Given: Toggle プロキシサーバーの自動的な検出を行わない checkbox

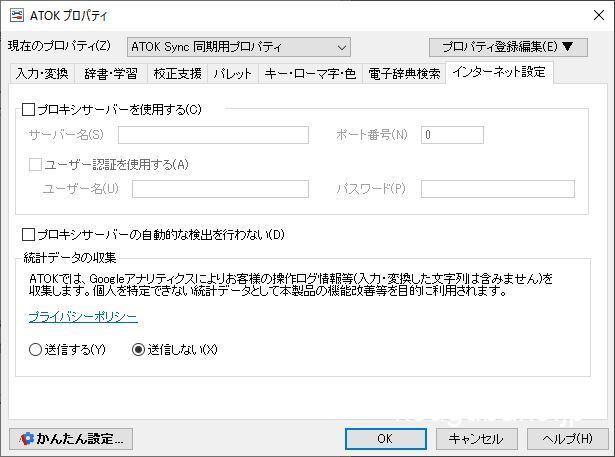Looking at the screenshot, I should click(29, 235).
